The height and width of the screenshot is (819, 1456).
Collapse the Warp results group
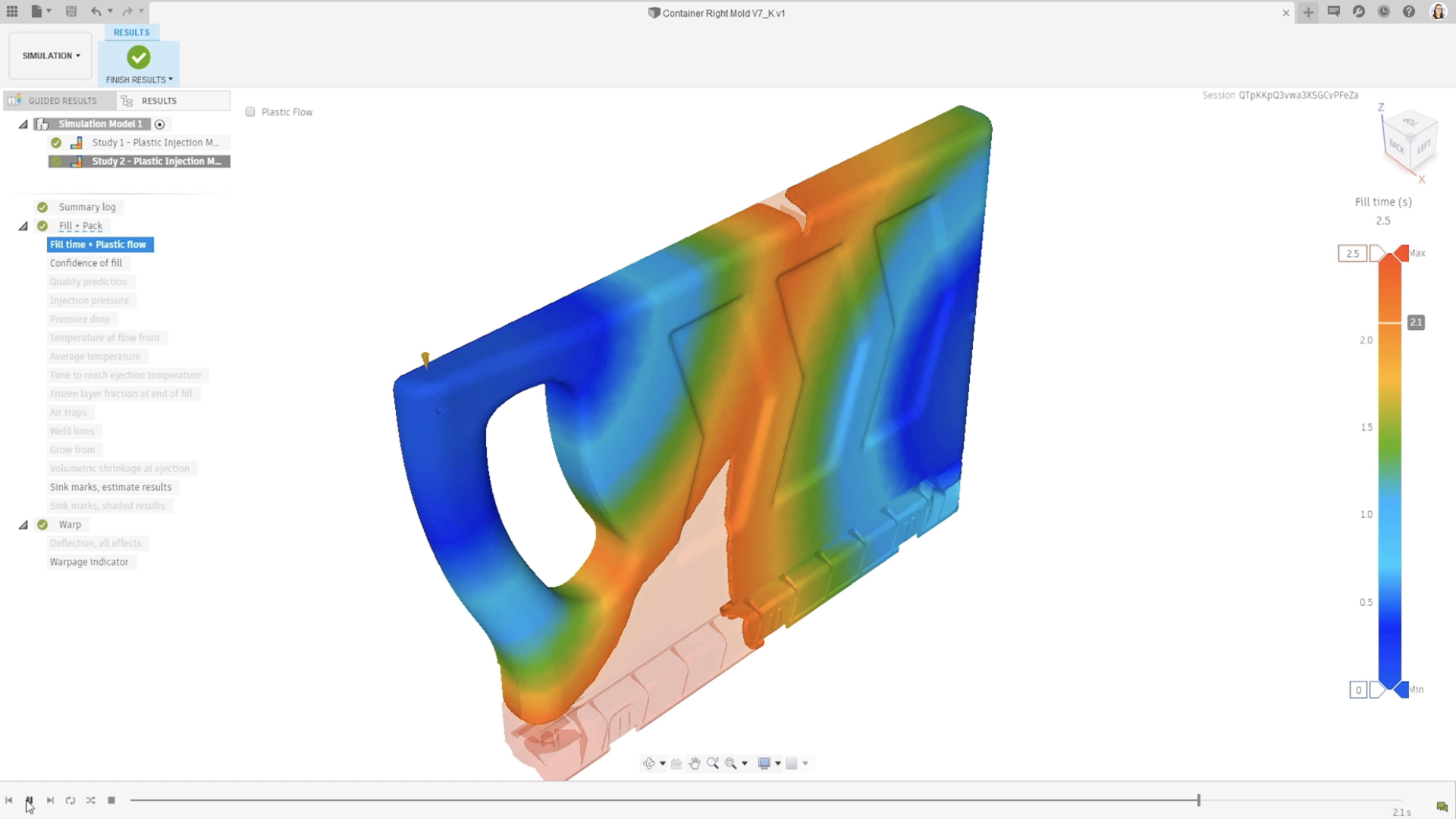tap(24, 525)
